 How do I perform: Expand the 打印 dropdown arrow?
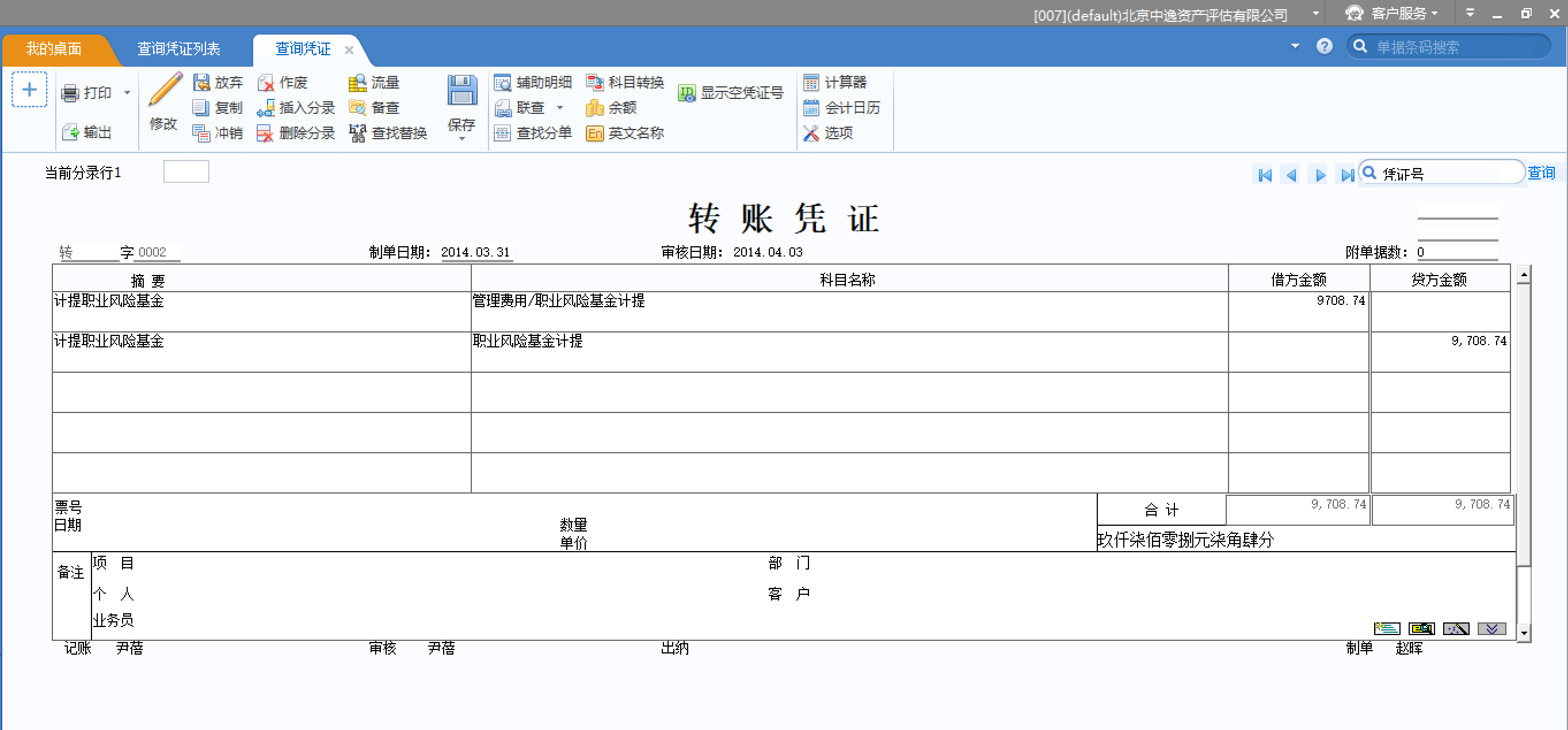pos(127,93)
